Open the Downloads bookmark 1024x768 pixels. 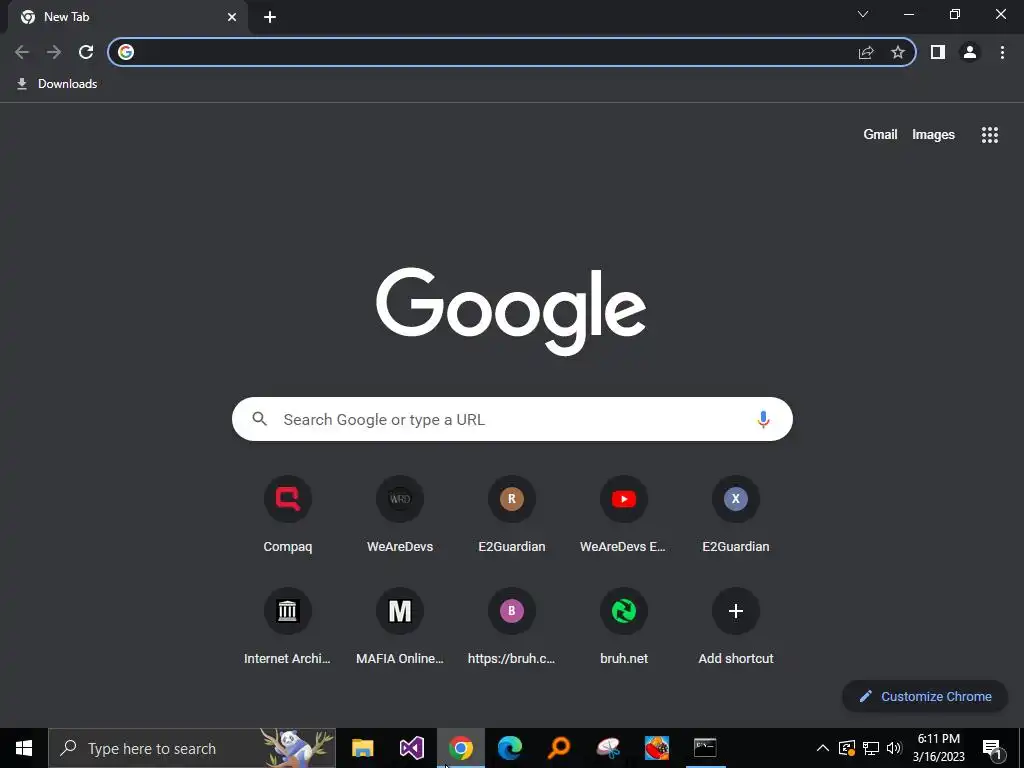point(57,84)
